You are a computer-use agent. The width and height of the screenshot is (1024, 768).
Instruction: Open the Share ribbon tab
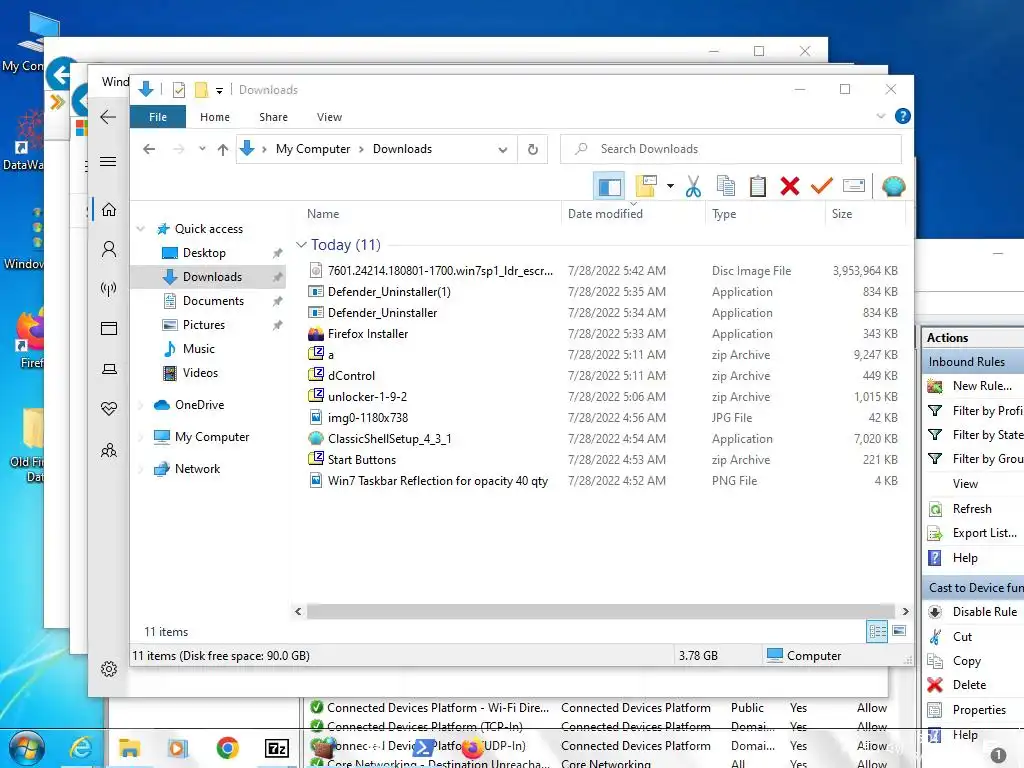coord(273,117)
